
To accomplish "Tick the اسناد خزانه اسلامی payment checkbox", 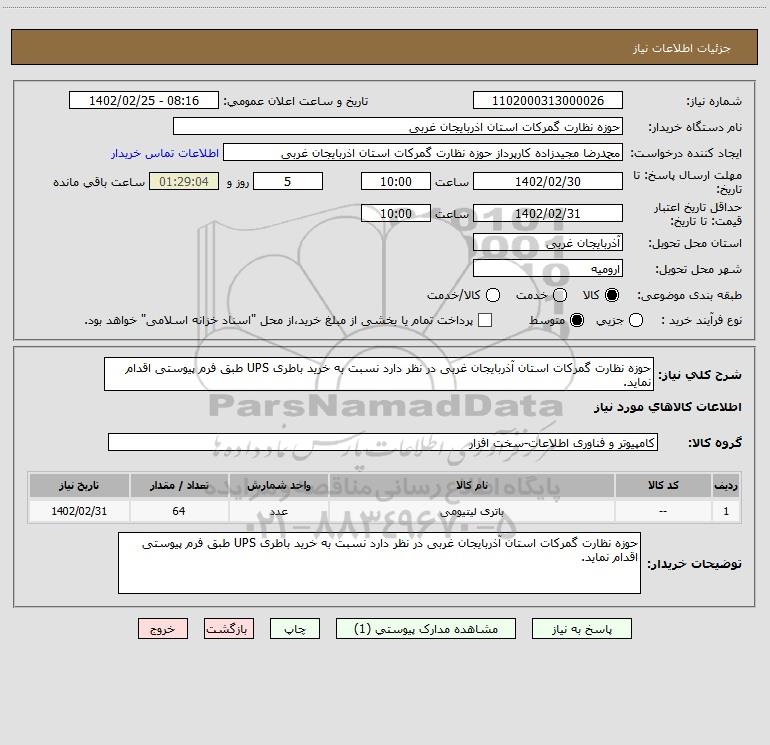I will click(x=485, y=320).
